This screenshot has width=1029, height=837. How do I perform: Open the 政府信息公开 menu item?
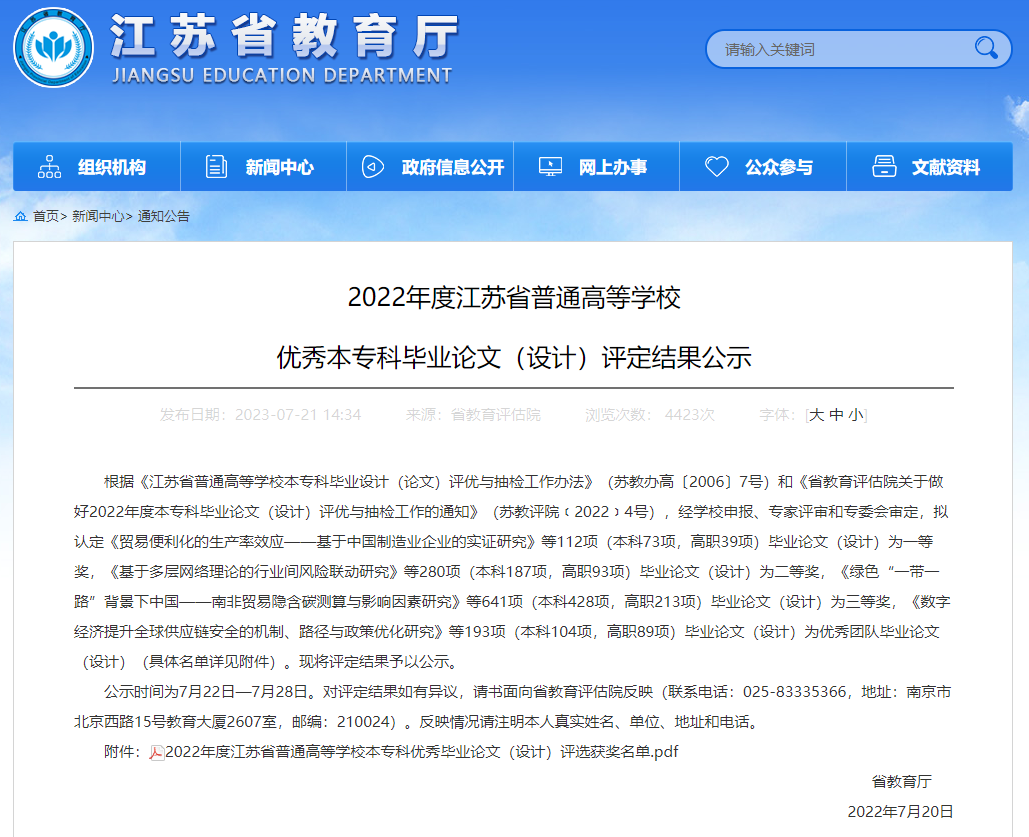(x=452, y=168)
